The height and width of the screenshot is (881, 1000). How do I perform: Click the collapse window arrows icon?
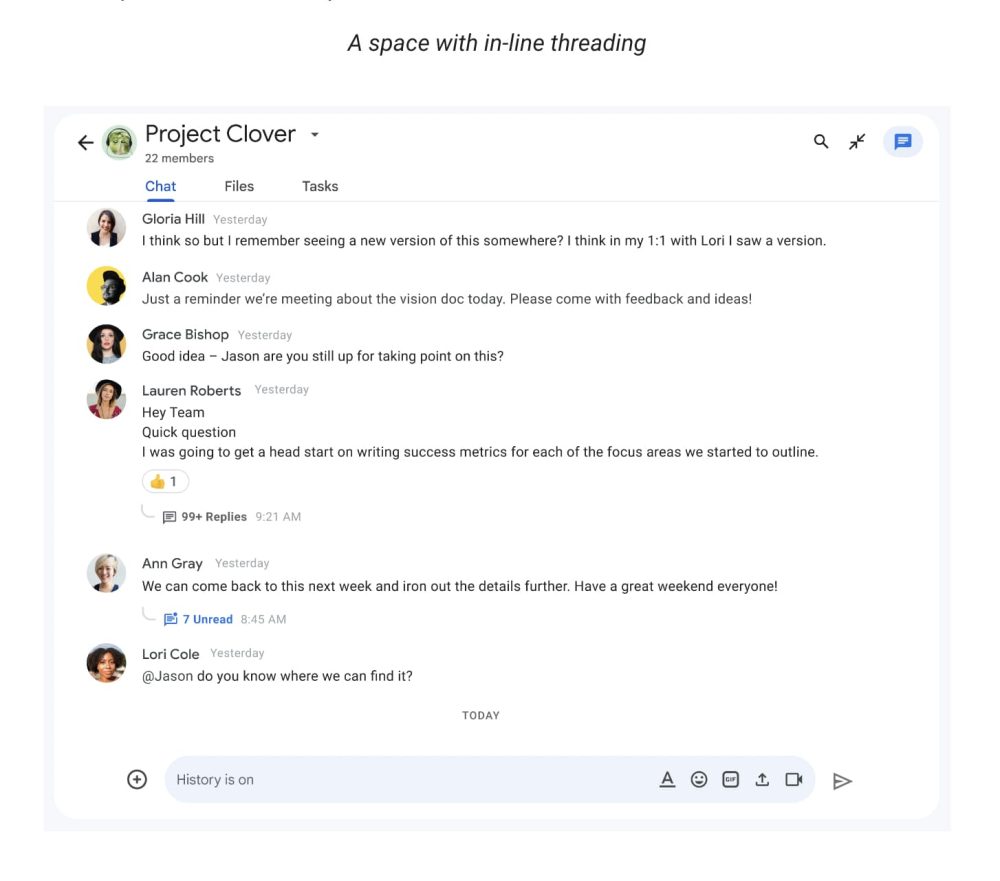[x=857, y=142]
